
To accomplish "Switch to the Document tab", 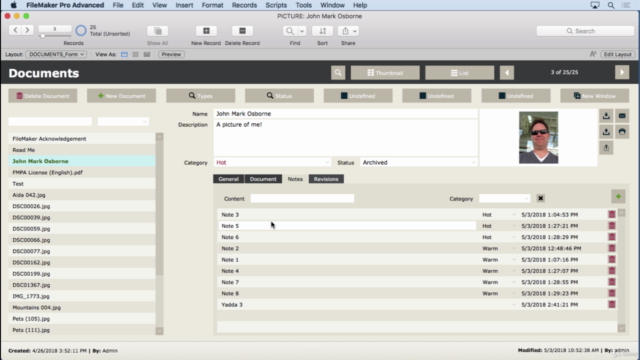I will (263, 179).
